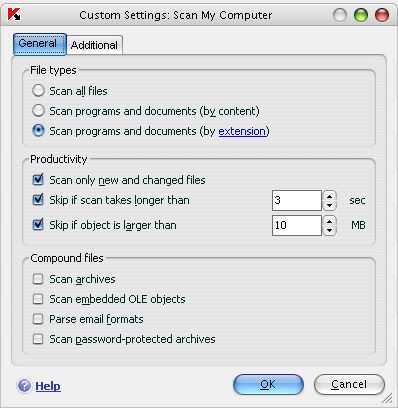398x408 pixels.
Task: Increase scan time limit seconds with up arrow
Action: (x=329, y=196)
